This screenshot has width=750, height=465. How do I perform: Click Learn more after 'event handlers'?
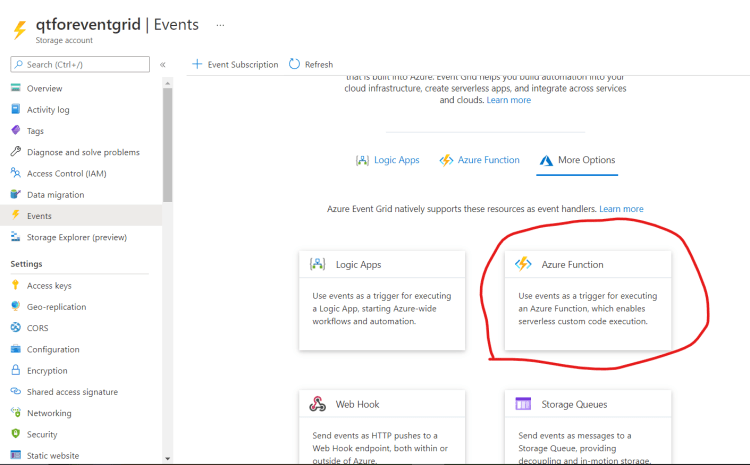coord(621,209)
